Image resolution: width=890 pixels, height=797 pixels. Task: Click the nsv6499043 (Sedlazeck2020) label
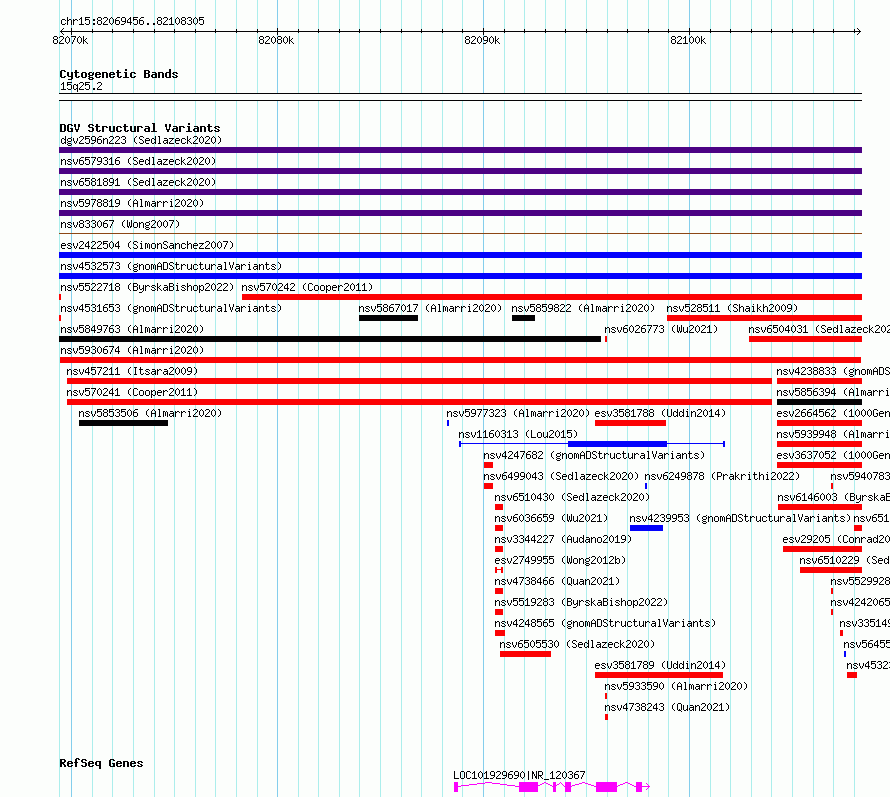(x=561, y=476)
